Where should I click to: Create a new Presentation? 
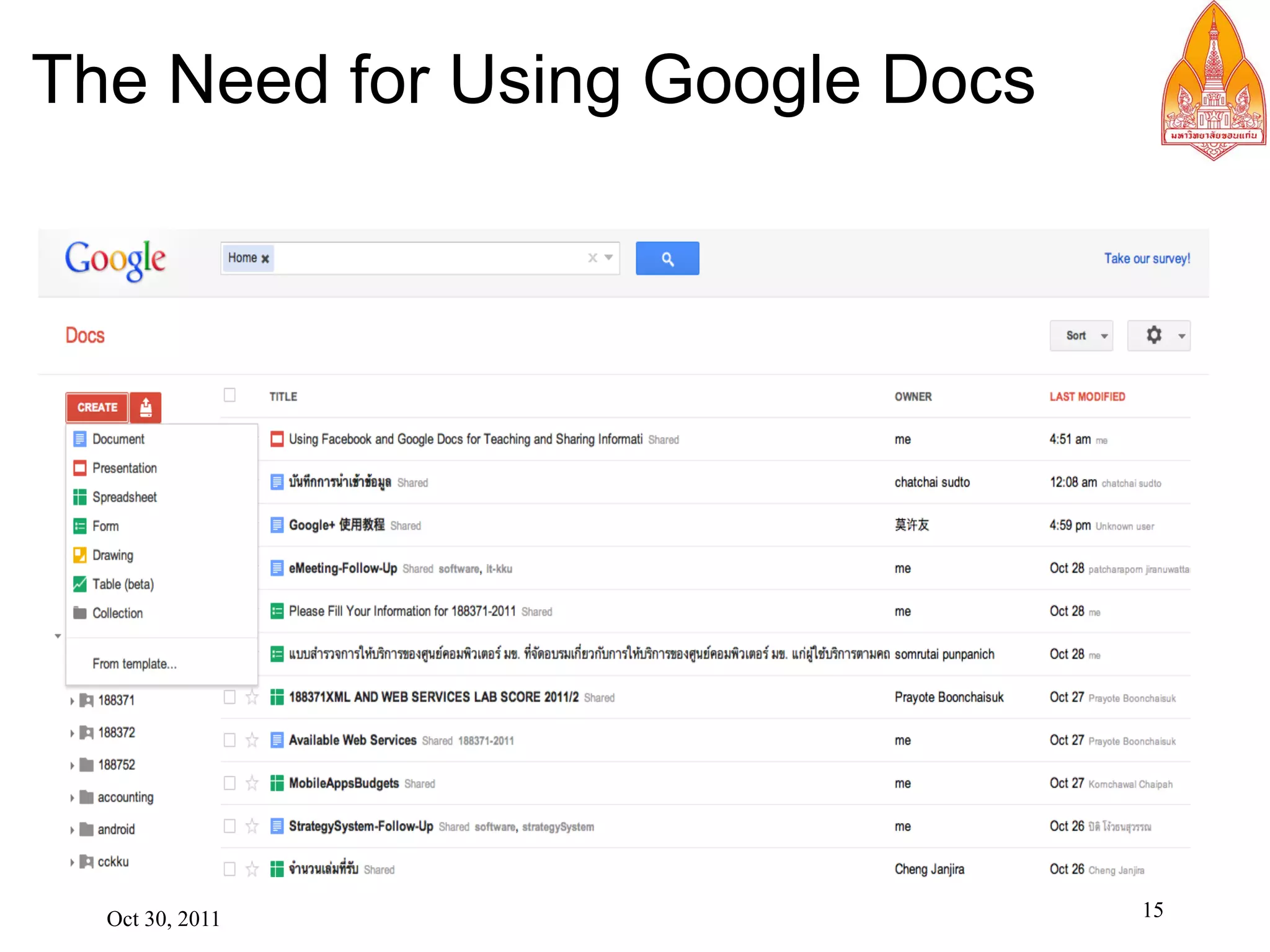coord(161,468)
